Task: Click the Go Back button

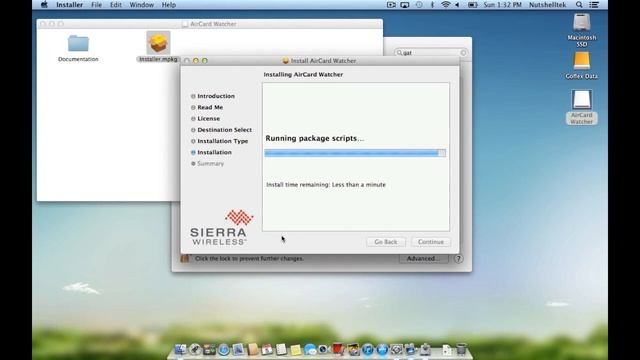Action: [386, 242]
